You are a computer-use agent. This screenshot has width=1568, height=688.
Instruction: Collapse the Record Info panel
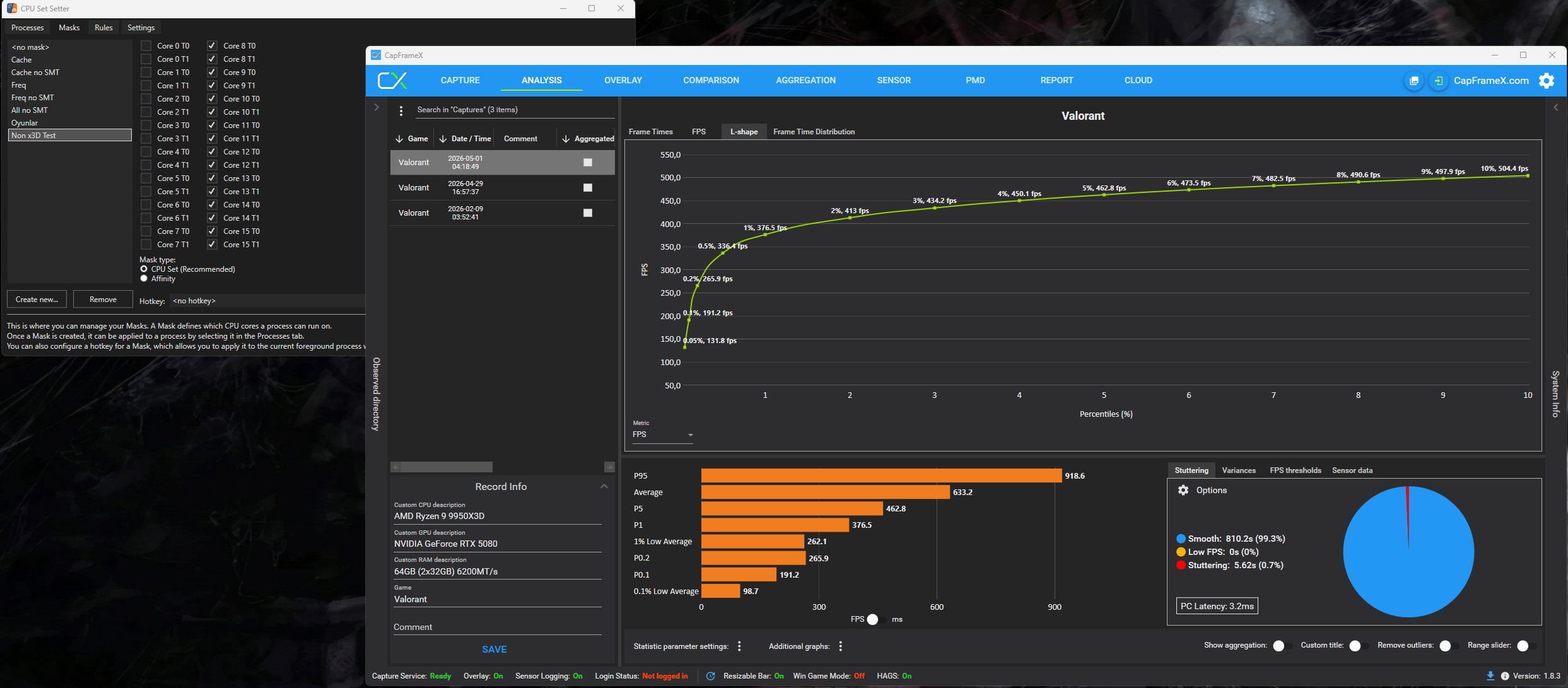pos(604,486)
